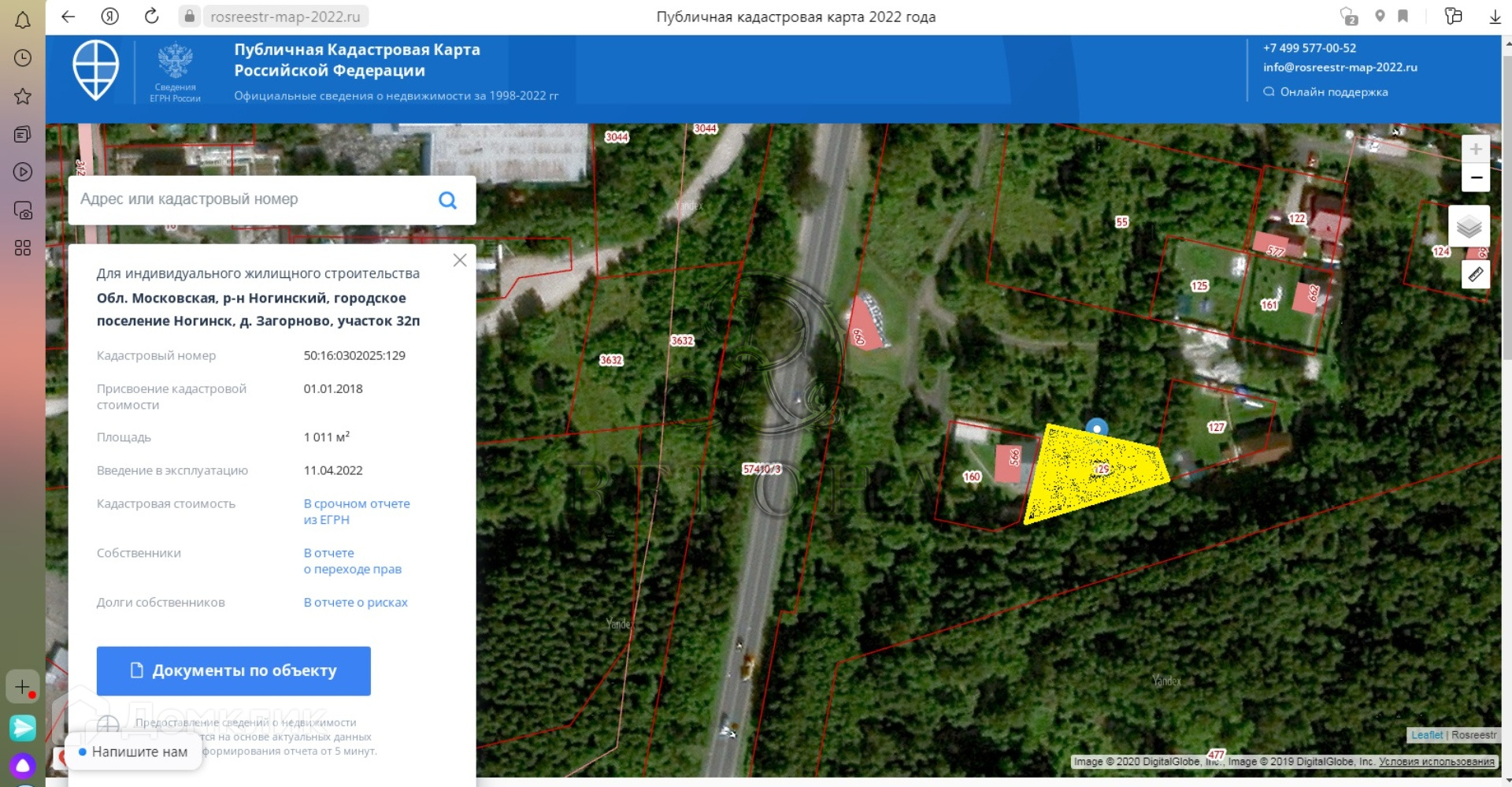Call the phone number +7 499 577-00-52

[1310, 48]
